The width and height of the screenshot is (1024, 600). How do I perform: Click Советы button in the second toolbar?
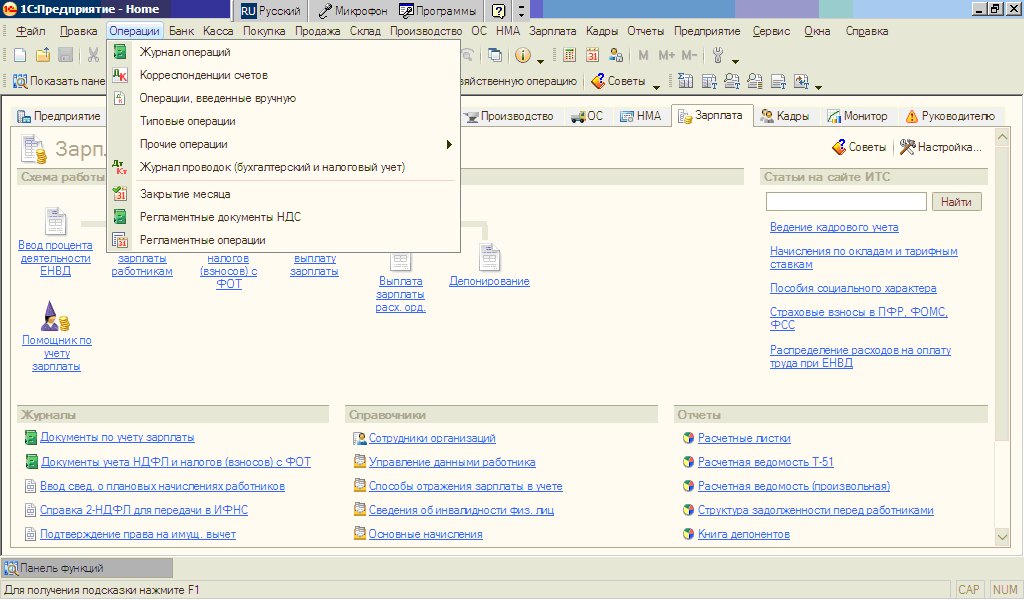[x=618, y=81]
